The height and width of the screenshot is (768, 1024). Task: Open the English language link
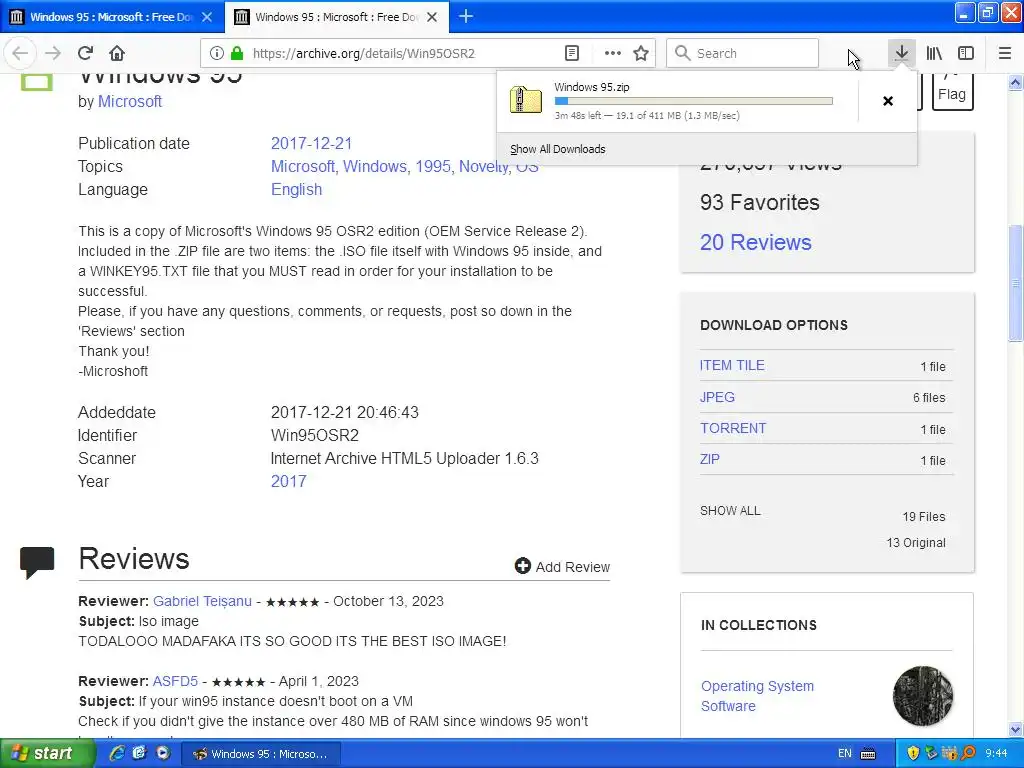[296, 189]
